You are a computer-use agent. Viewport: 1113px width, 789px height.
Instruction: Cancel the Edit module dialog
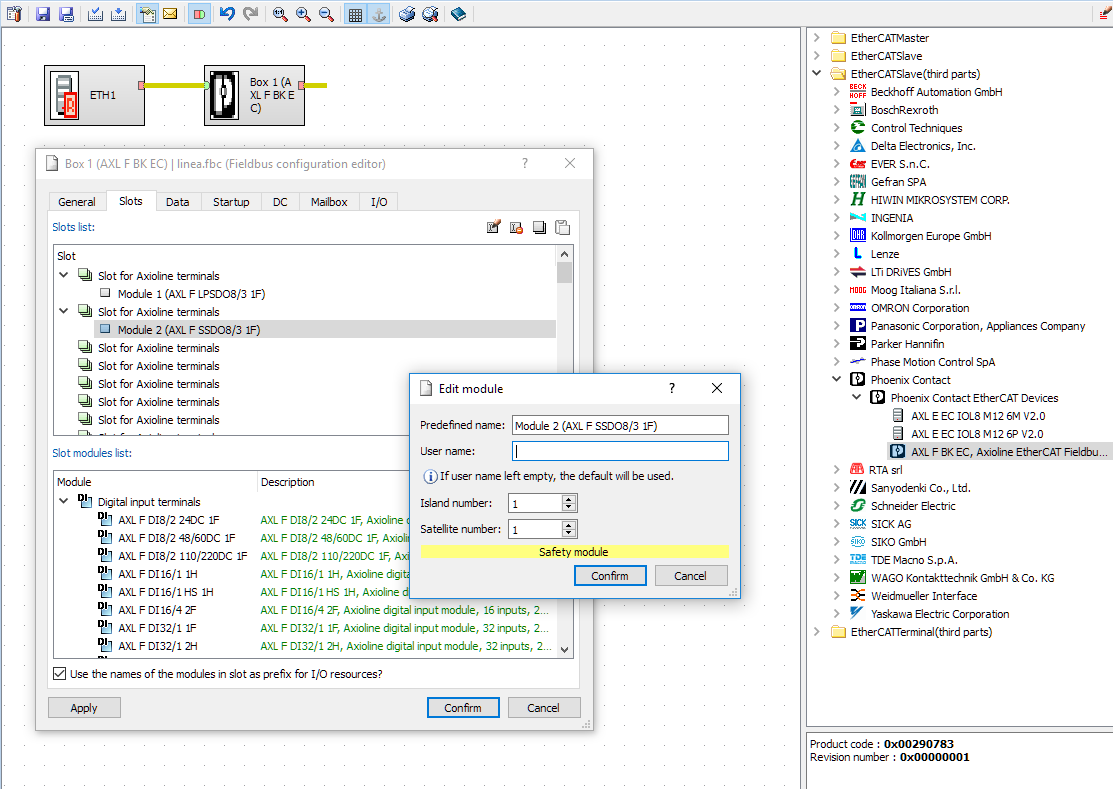tap(691, 575)
